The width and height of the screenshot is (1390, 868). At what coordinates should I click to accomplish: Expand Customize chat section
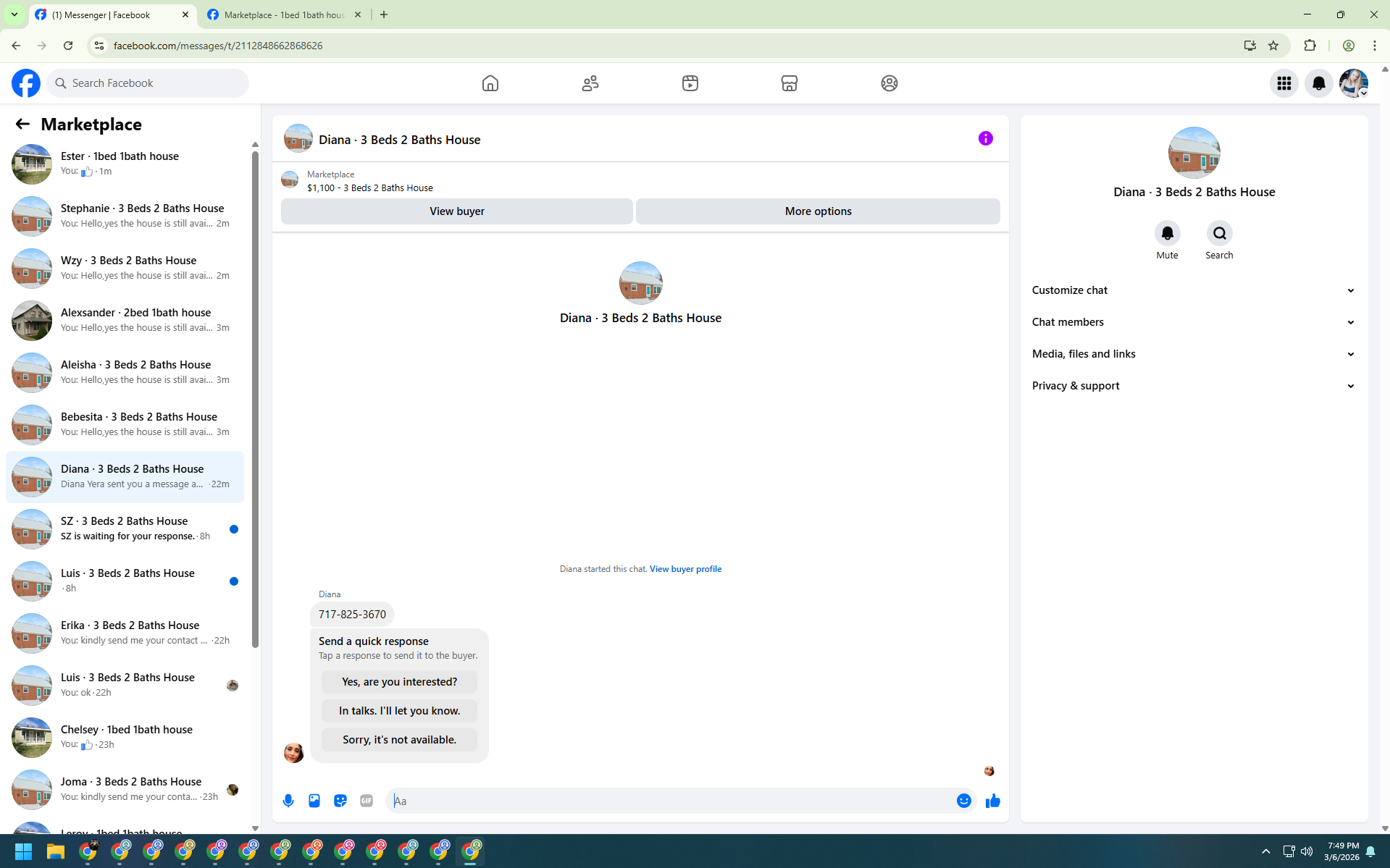tap(1194, 290)
